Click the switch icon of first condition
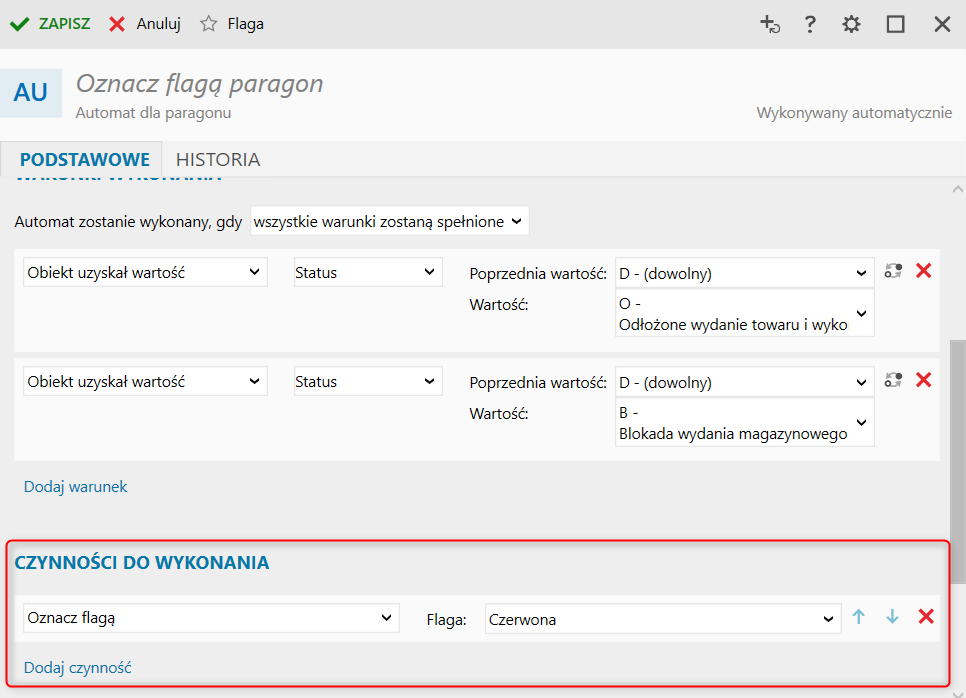 point(893,270)
